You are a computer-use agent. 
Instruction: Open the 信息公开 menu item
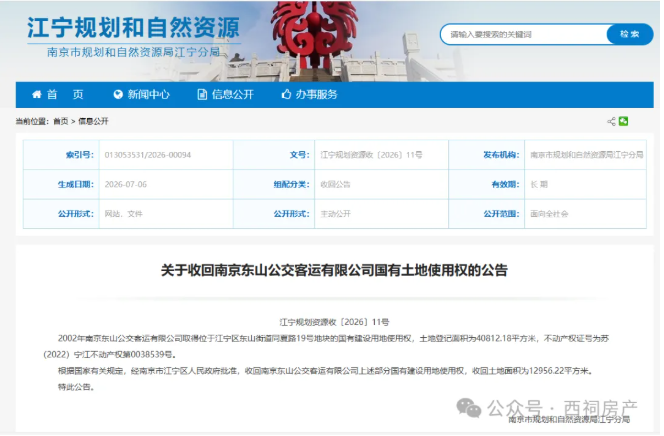point(226,94)
